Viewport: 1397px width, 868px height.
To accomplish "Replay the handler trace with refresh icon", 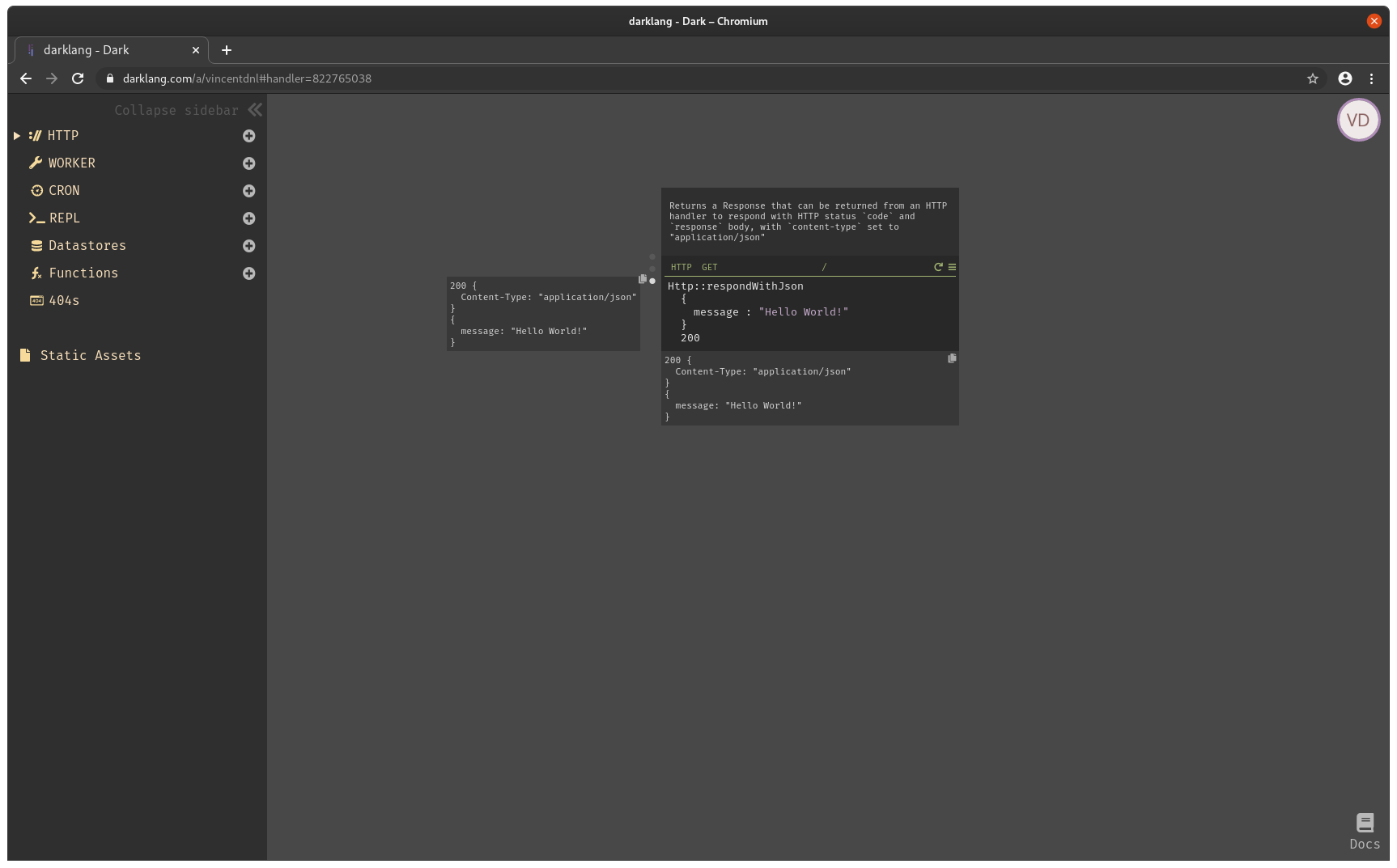I will click(x=938, y=267).
